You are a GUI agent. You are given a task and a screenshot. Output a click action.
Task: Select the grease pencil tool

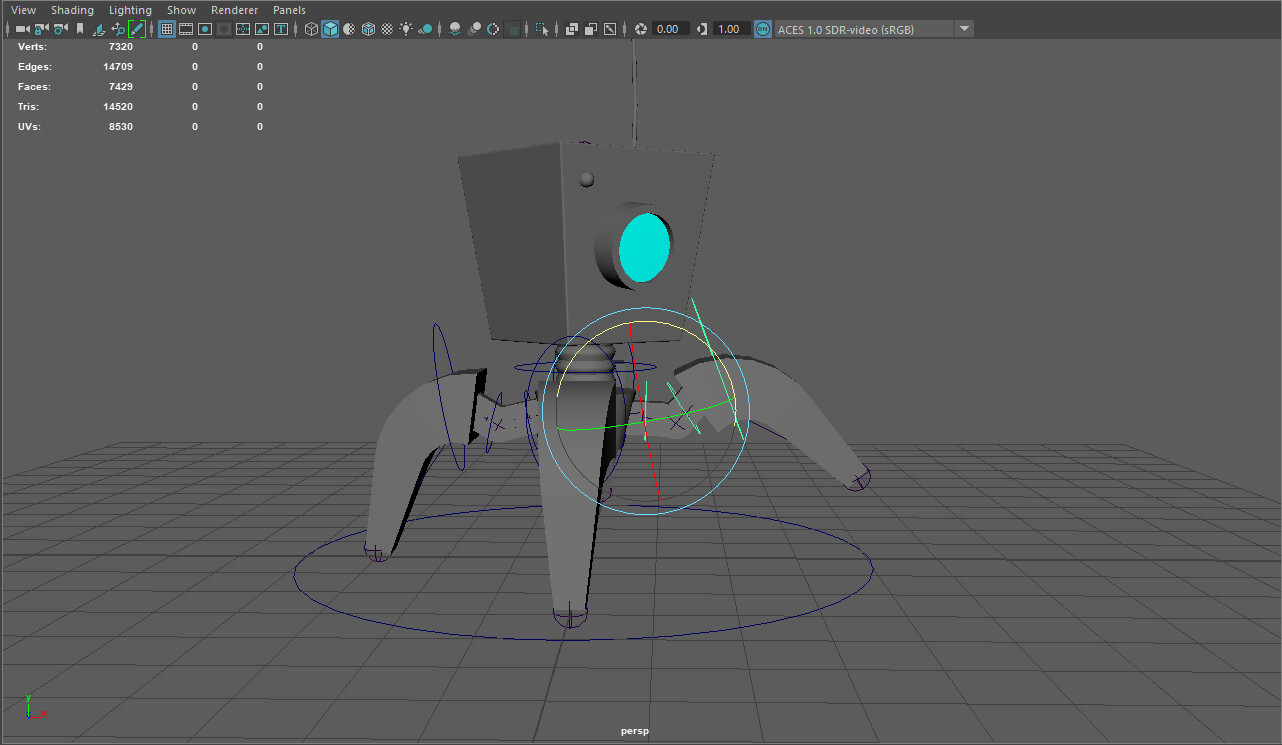[x=137, y=28]
